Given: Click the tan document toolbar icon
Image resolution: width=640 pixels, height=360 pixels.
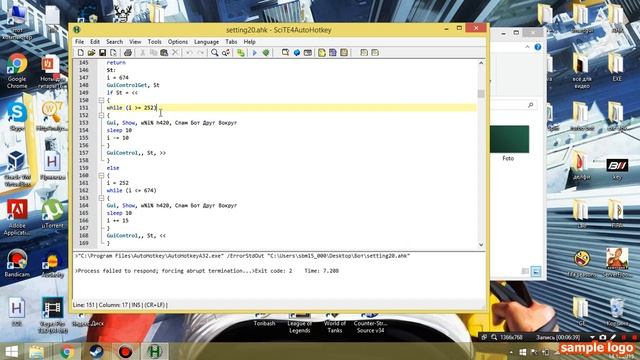Looking at the screenshot, I should (344, 53).
